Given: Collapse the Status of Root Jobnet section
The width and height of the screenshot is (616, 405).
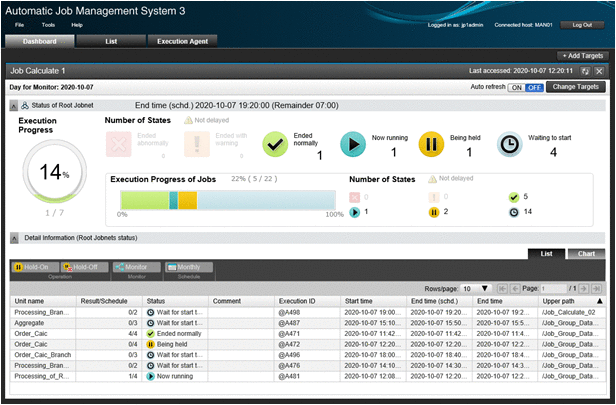Looking at the screenshot, I should click(14, 104).
